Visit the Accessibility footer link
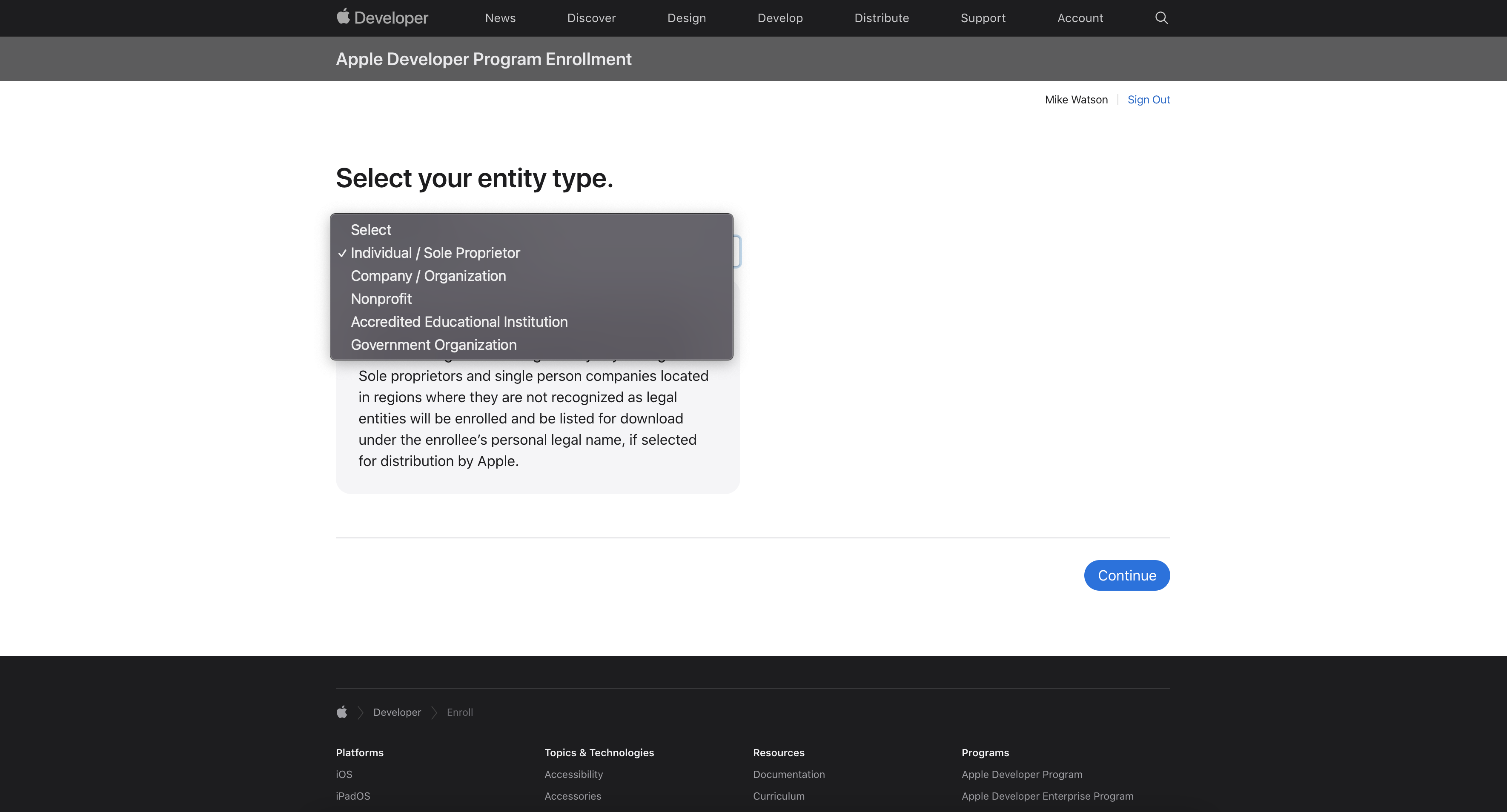 [x=573, y=774]
